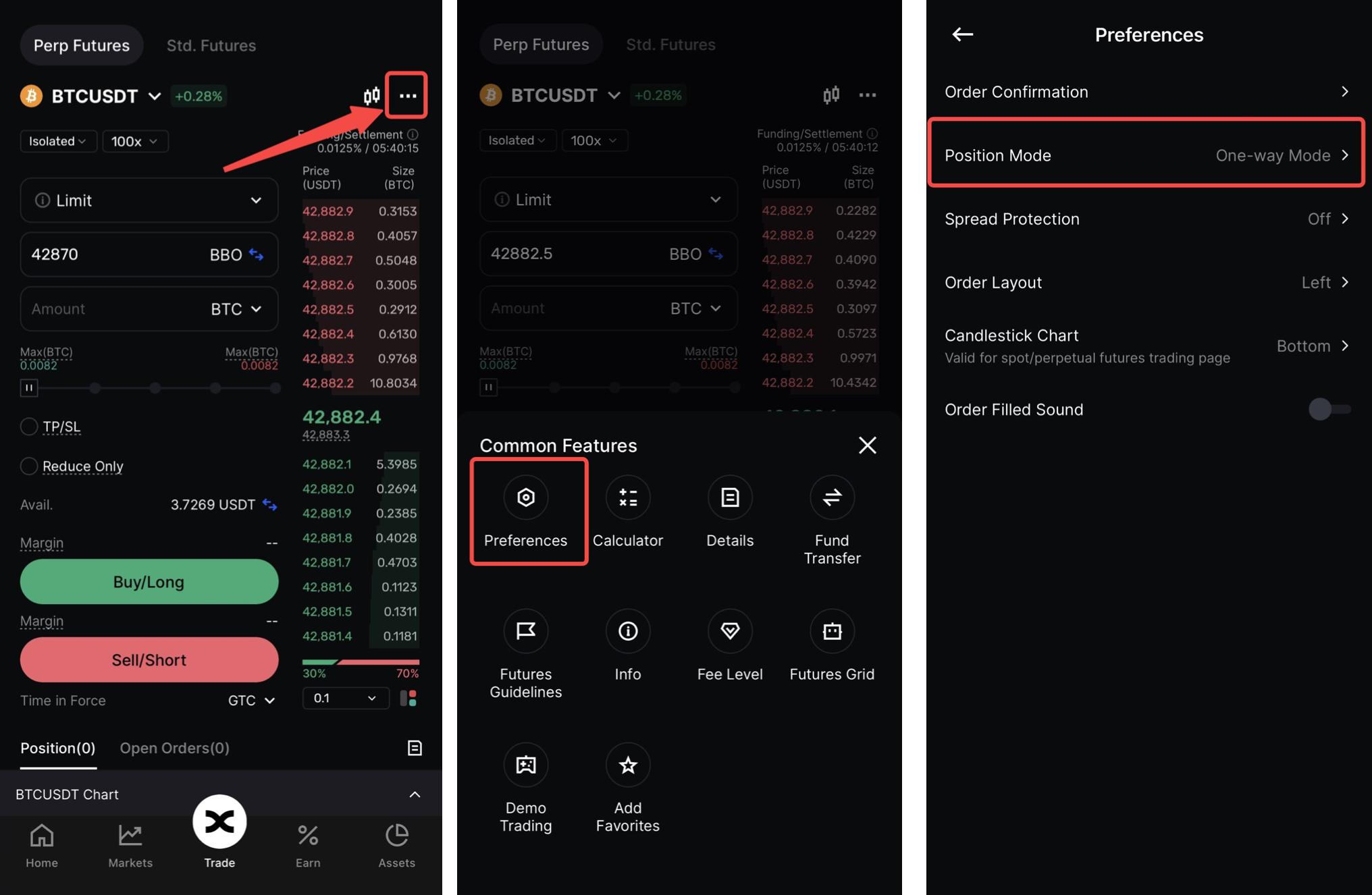This screenshot has height=895, width=1372.
Task: Enable the Reduce Only option
Action: pos(29,466)
